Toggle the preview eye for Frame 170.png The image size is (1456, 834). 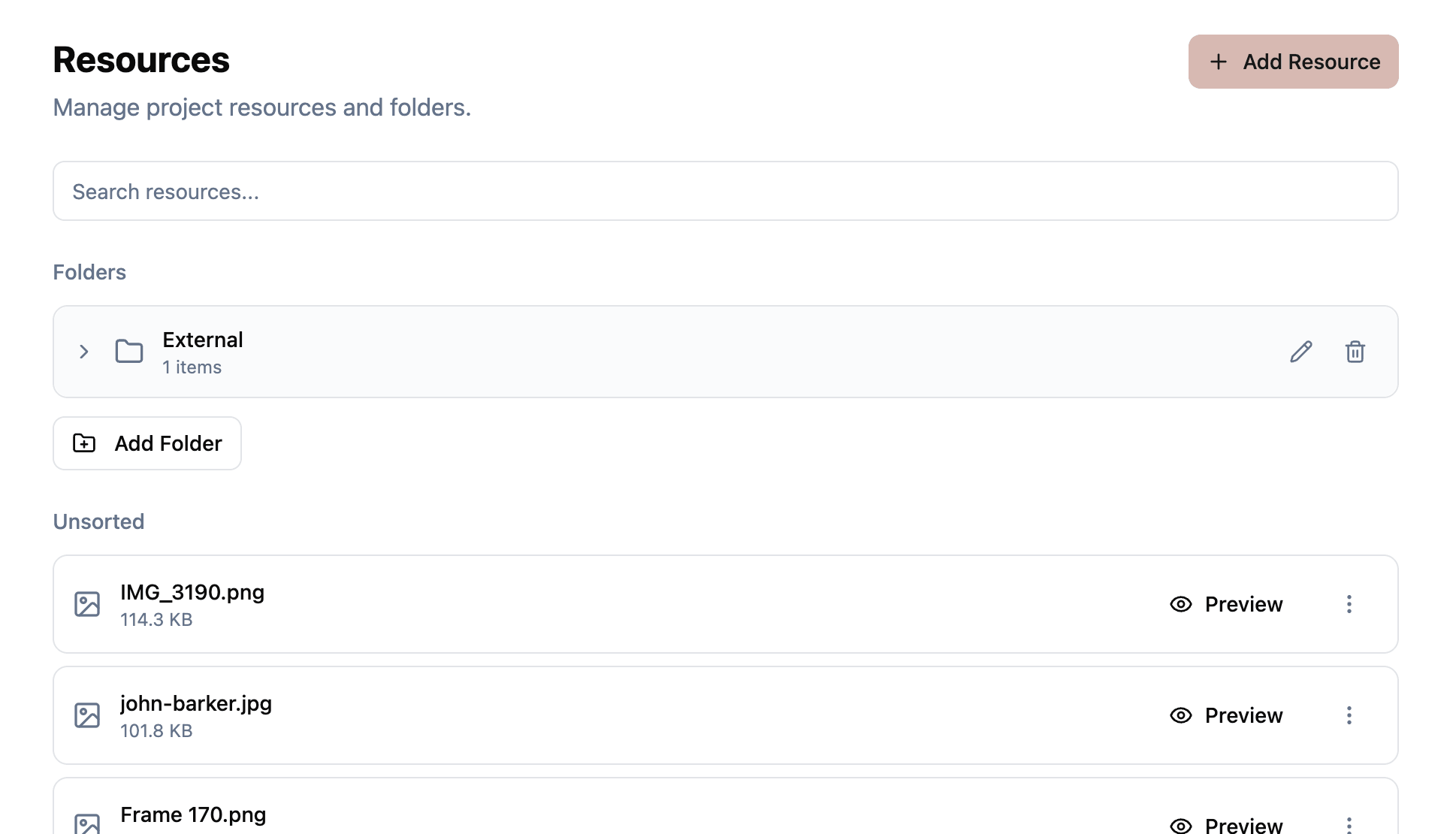pos(1180,825)
